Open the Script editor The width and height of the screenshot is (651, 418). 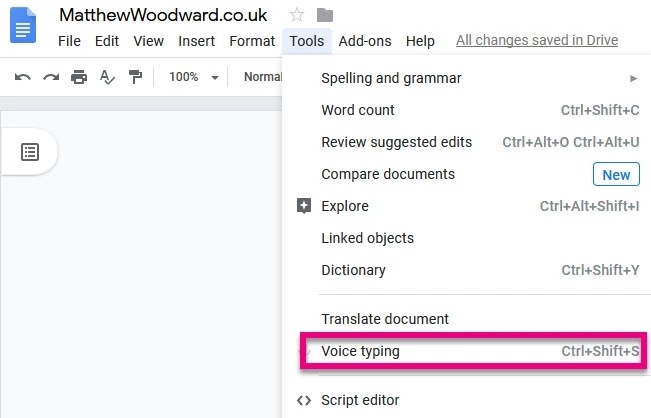tap(466, 400)
